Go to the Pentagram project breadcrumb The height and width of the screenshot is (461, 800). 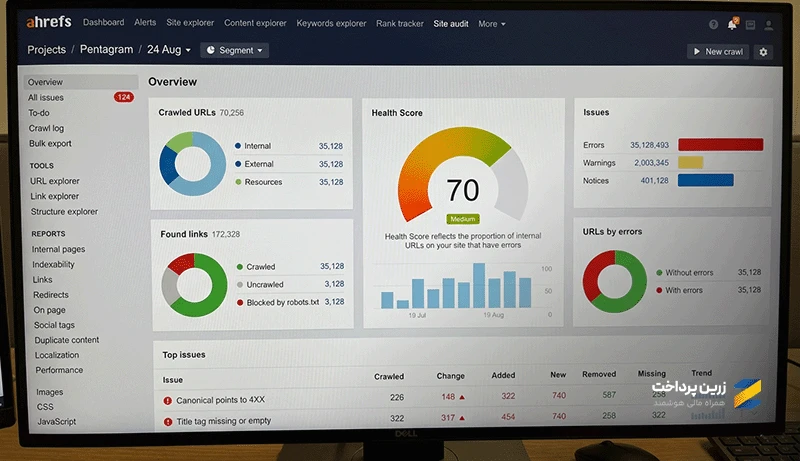point(106,50)
